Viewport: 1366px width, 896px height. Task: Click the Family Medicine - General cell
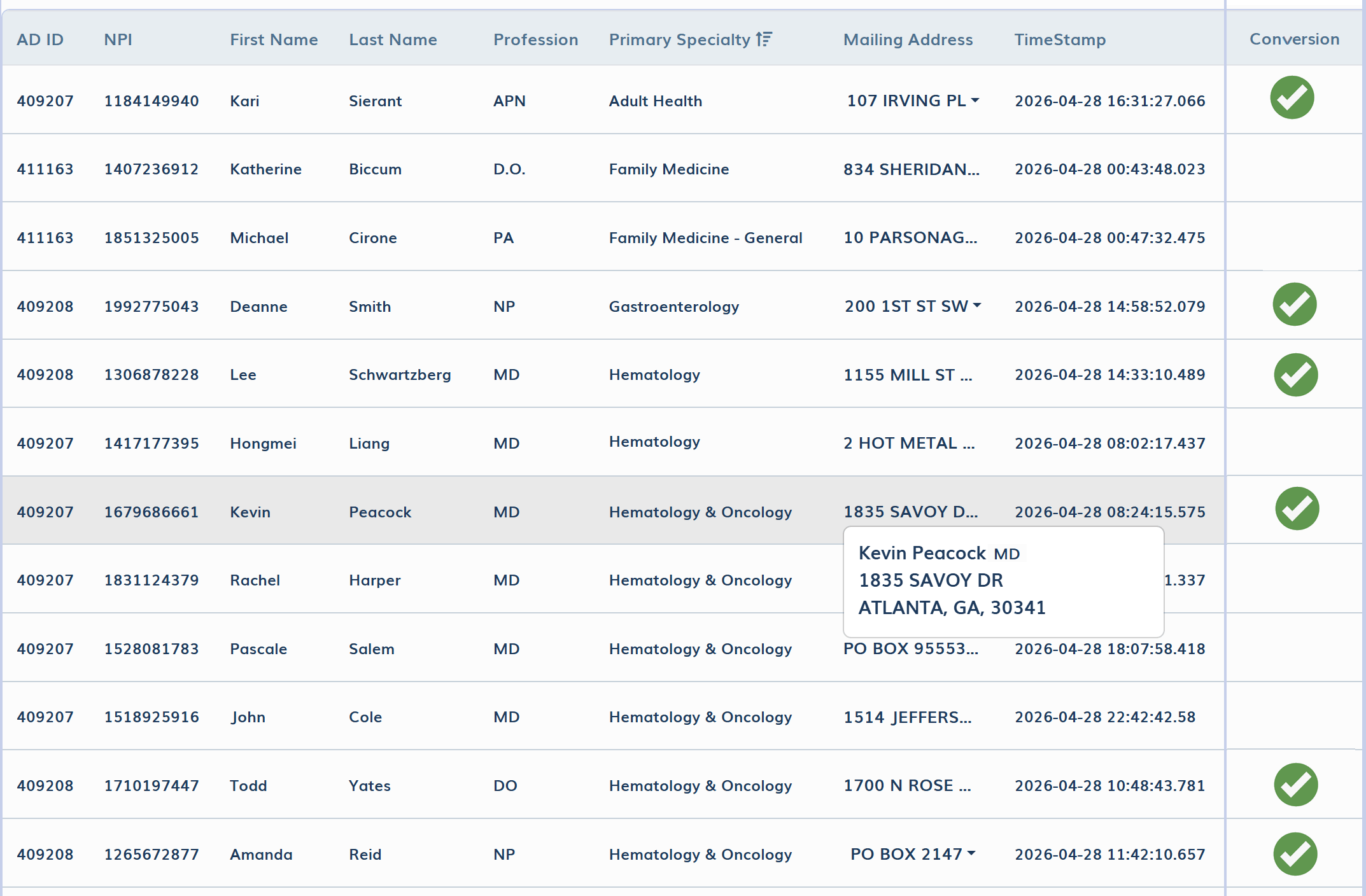(x=705, y=237)
